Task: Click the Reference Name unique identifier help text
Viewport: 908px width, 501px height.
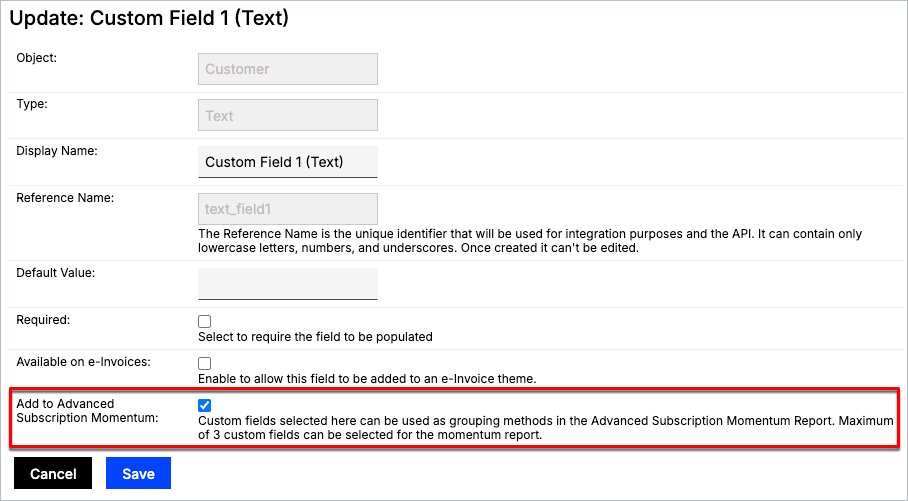Action: 530,241
